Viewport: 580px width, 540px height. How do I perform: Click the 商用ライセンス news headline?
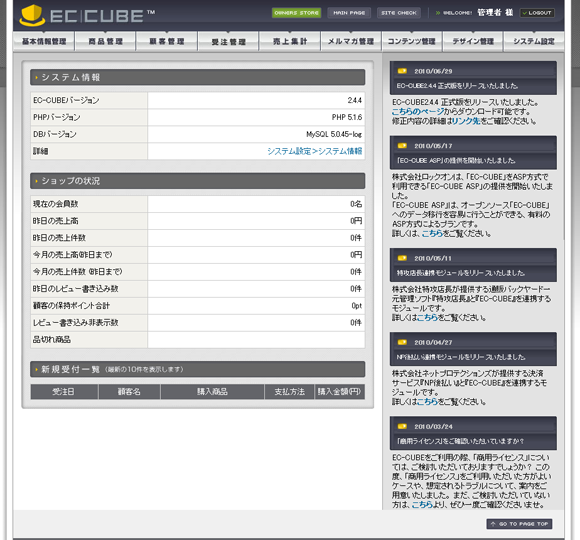[x=460, y=441]
